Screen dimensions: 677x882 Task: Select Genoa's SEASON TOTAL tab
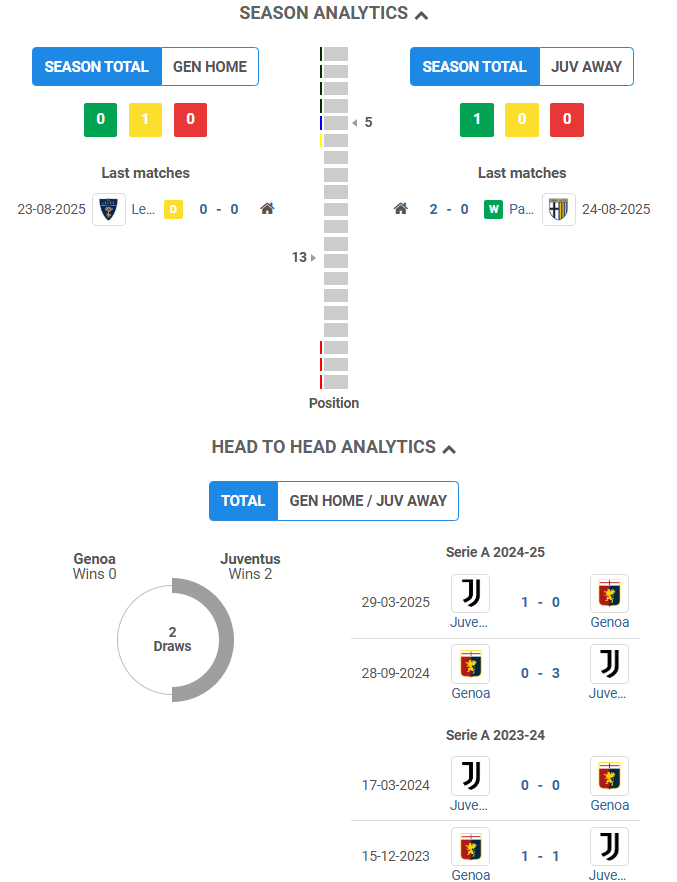(97, 67)
